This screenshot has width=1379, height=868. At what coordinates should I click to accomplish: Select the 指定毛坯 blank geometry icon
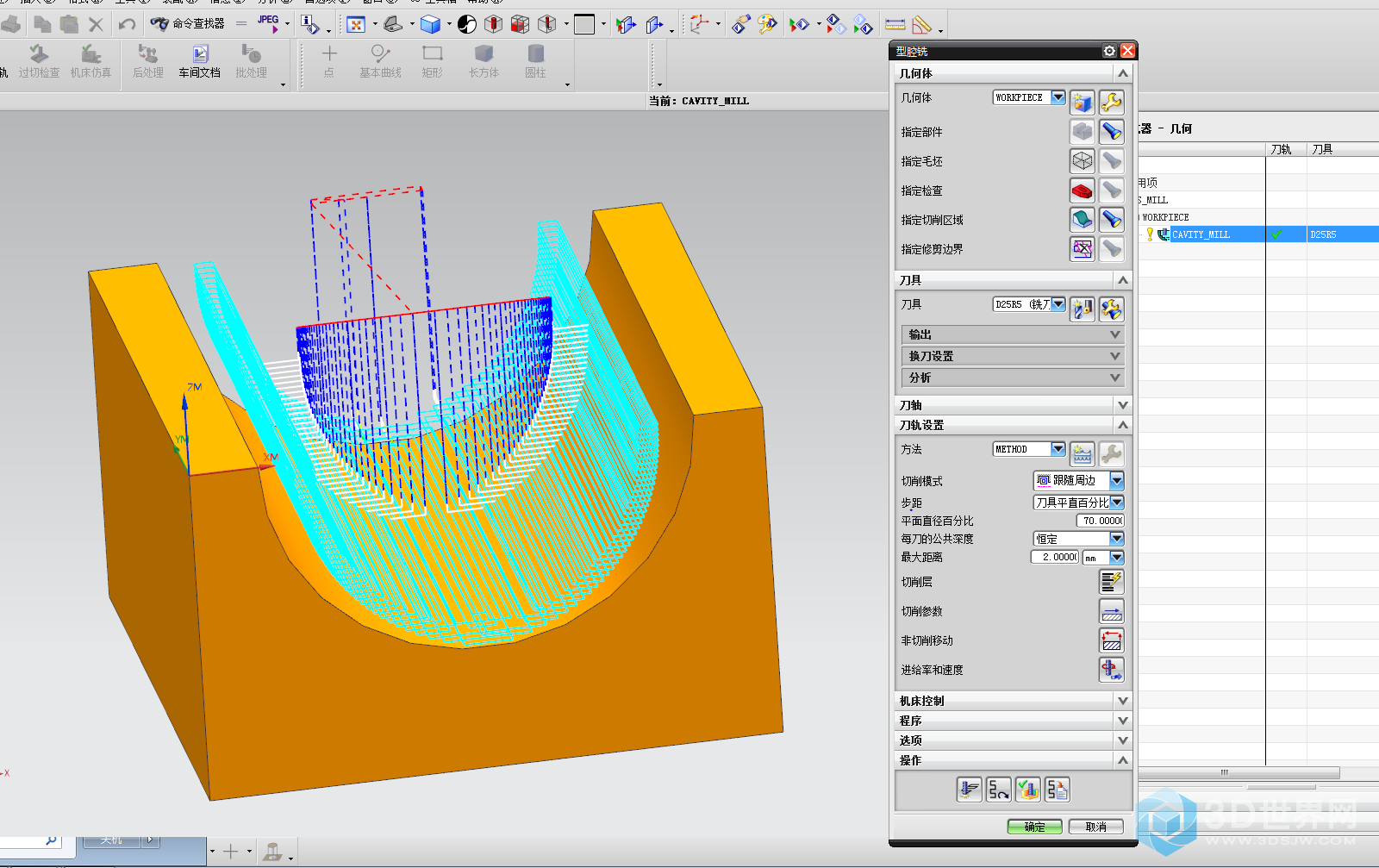click(1083, 161)
